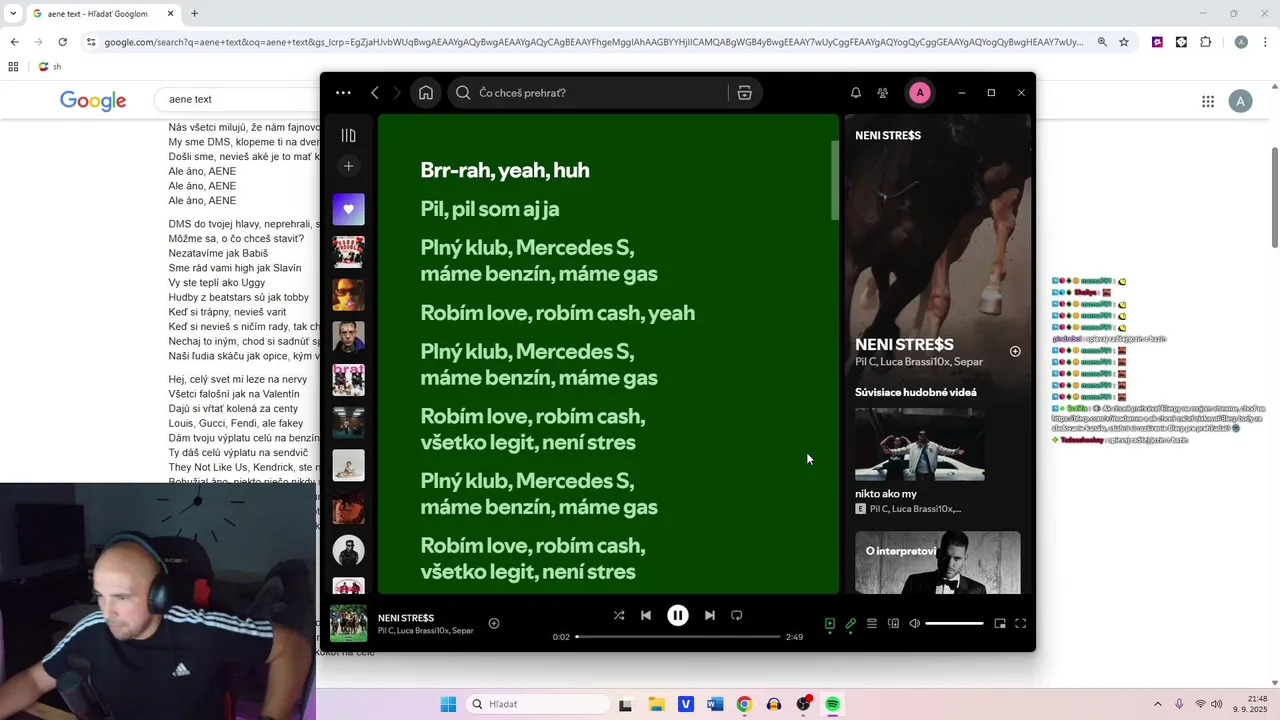Switch to 'aene text' Chrome tab
Screen dimensions: 1280x720
coord(100,14)
